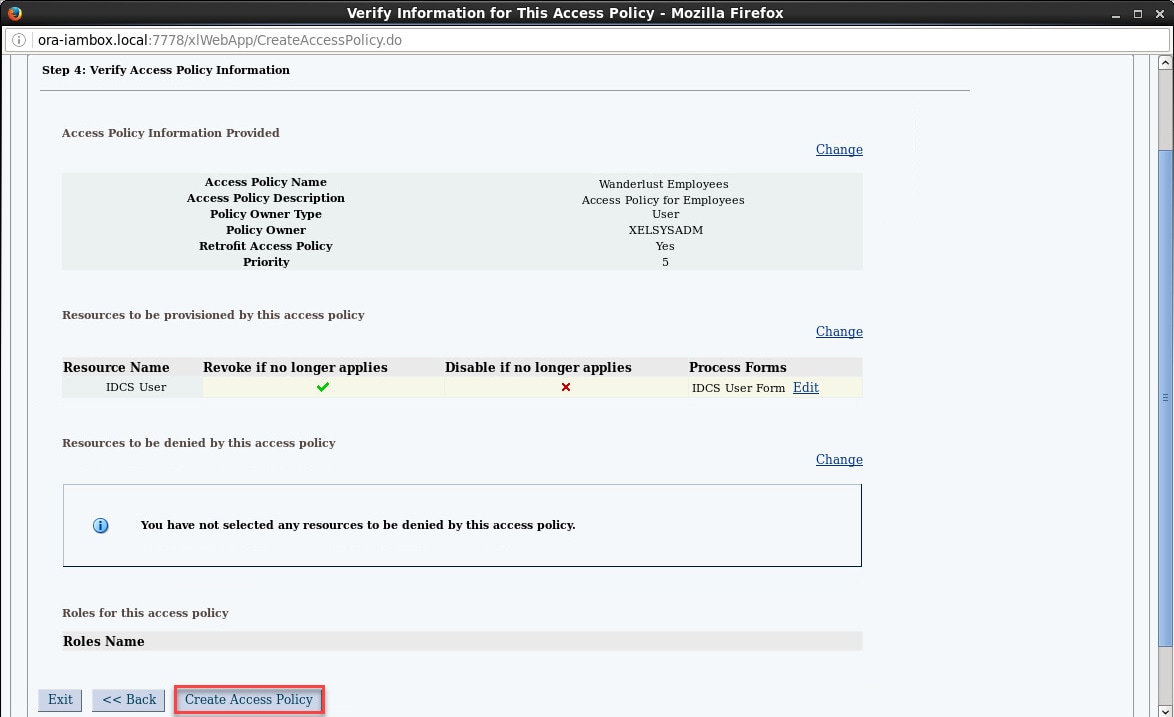The image size is (1174, 717).
Task: Click the info icon in the denied resources message box
Action: pyautogui.click(x=100, y=525)
